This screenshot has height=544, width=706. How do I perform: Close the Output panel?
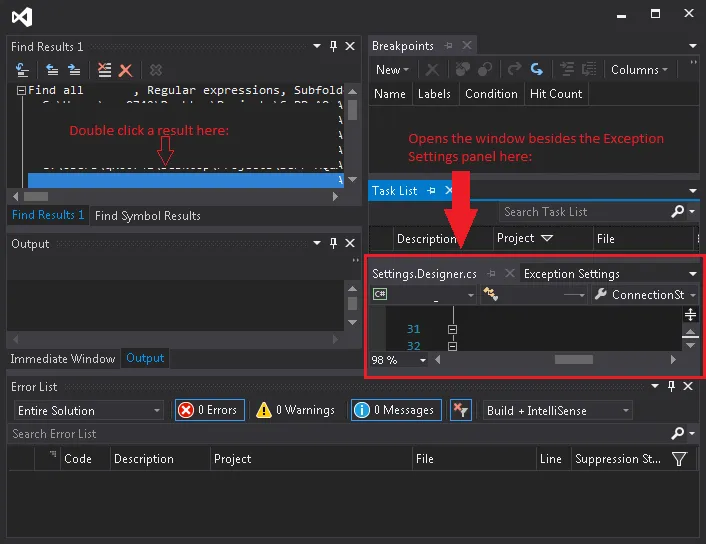(x=350, y=243)
